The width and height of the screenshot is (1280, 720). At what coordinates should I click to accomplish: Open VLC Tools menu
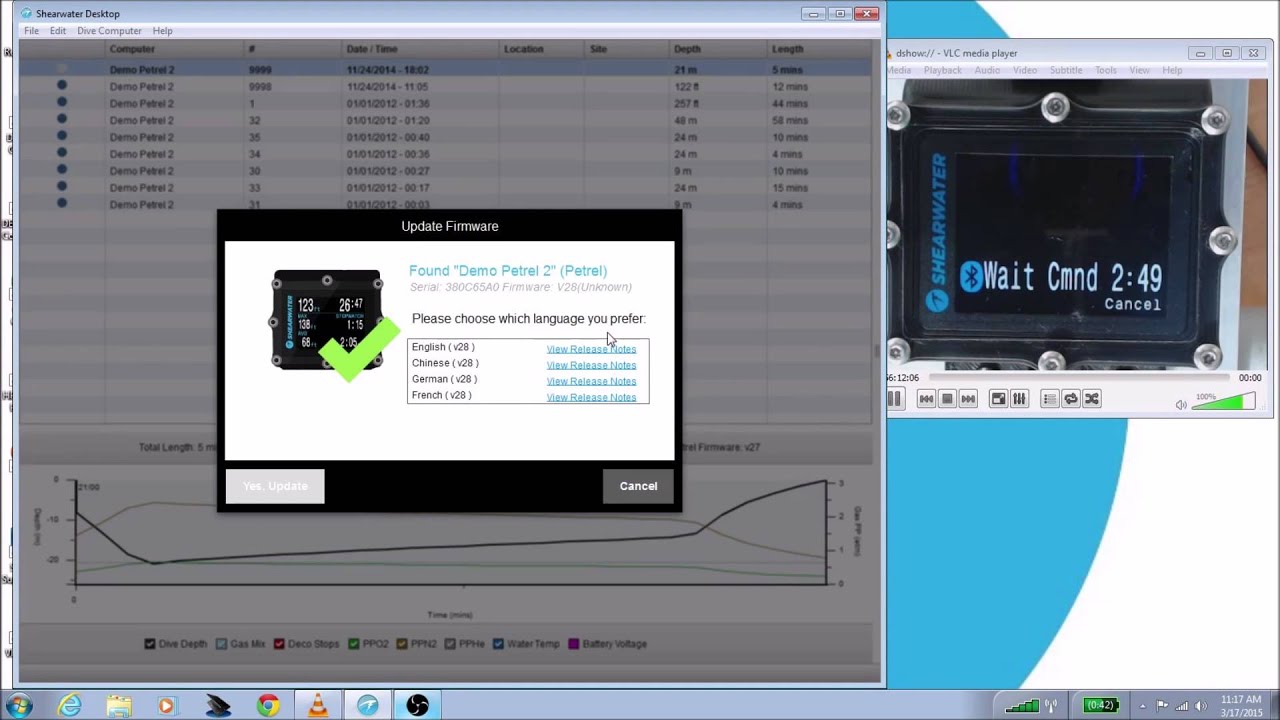[x=1106, y=70]
